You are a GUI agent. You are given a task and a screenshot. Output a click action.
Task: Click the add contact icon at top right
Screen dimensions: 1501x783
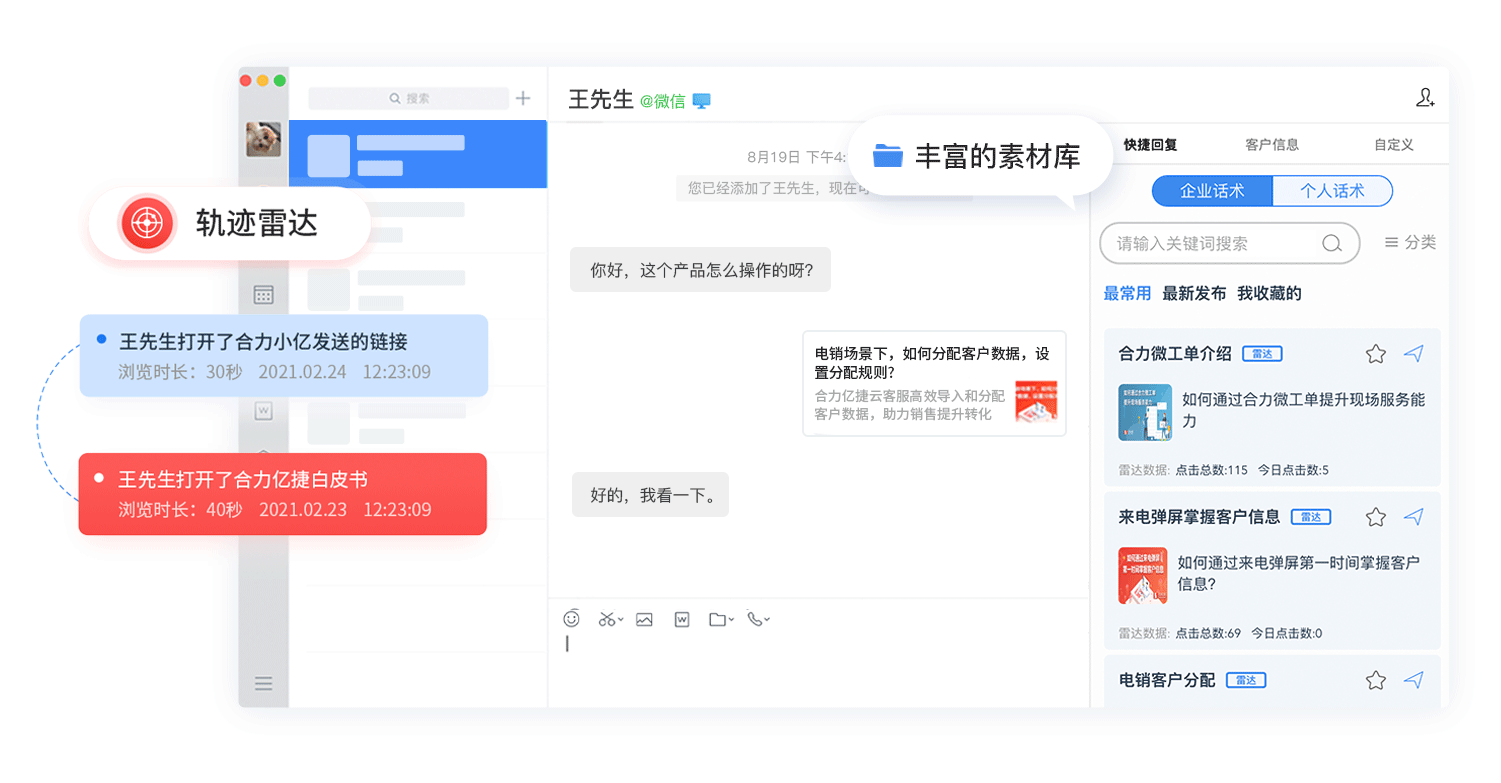(x=1425, y=98)
